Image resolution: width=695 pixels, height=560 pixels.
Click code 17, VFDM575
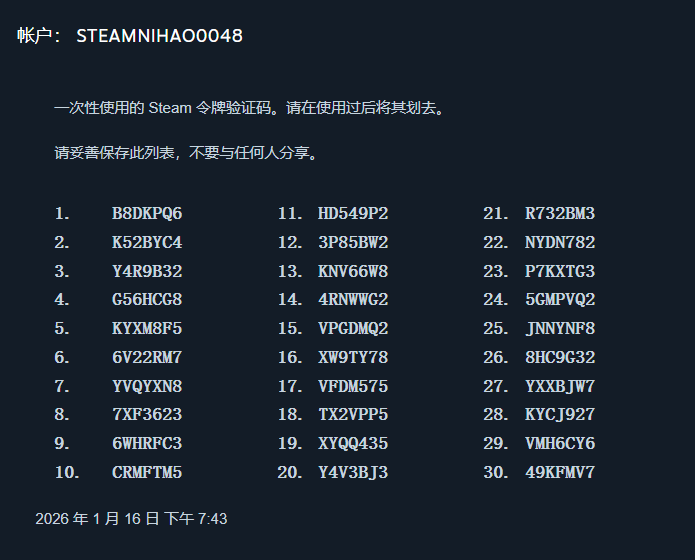click(x=353, y=386)
